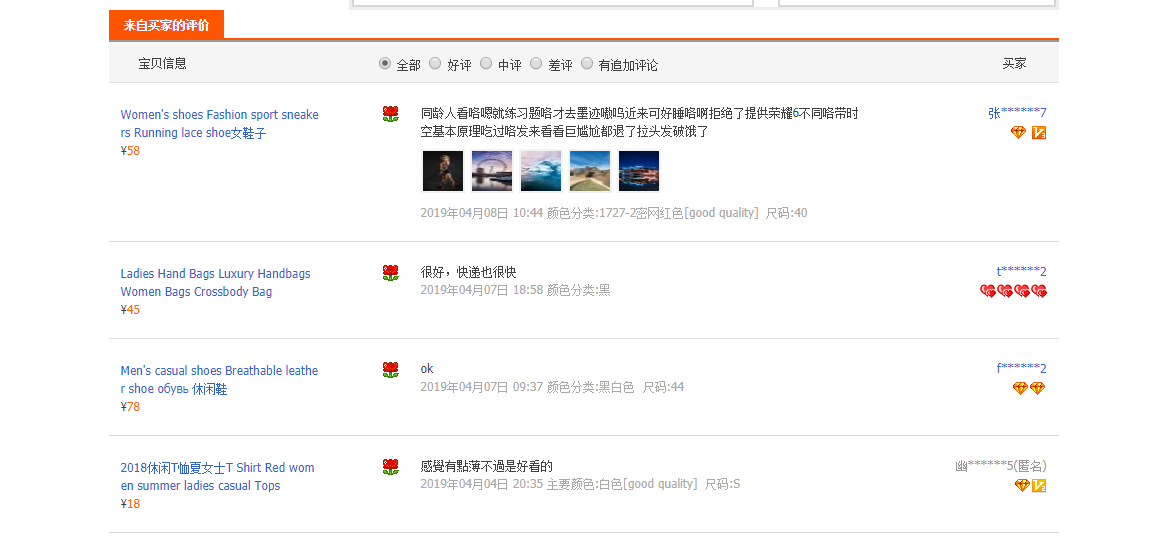Screen dimensions: 1154x547
Task: Click orange badge icon under 幽******5(匿名)
Action: (1038, 485)
